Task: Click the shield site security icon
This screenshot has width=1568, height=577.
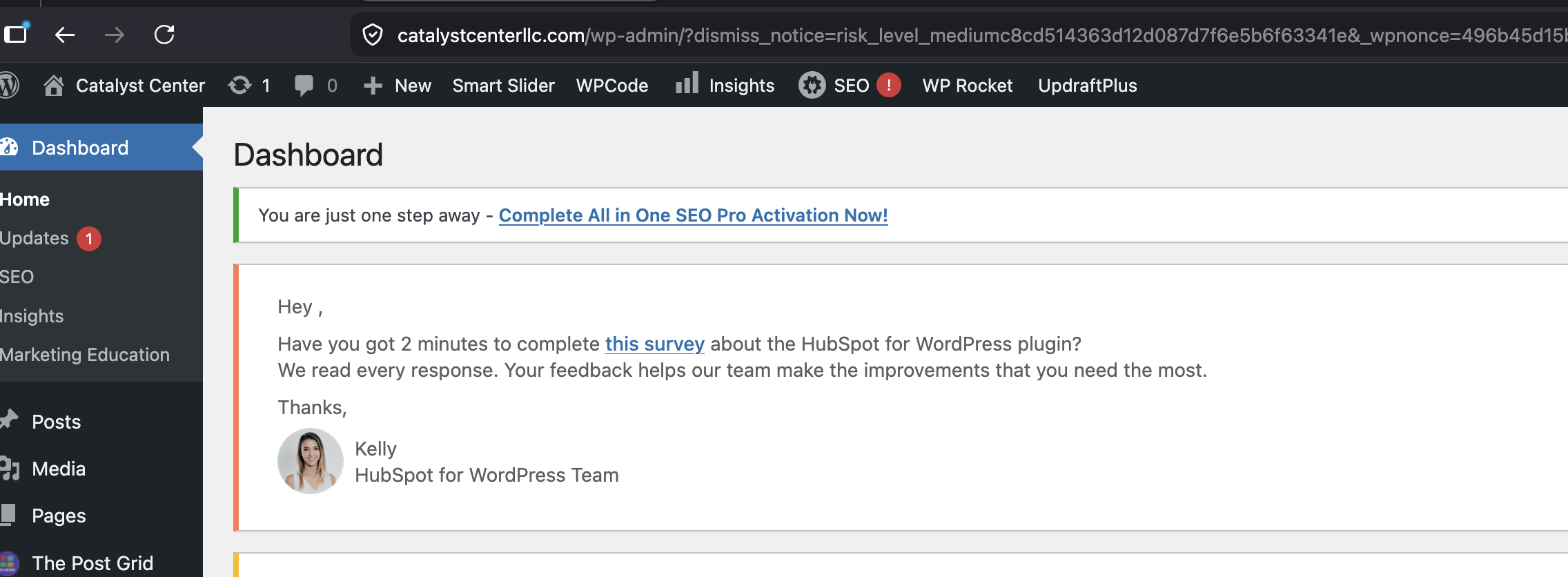Action: pos(373,35)
